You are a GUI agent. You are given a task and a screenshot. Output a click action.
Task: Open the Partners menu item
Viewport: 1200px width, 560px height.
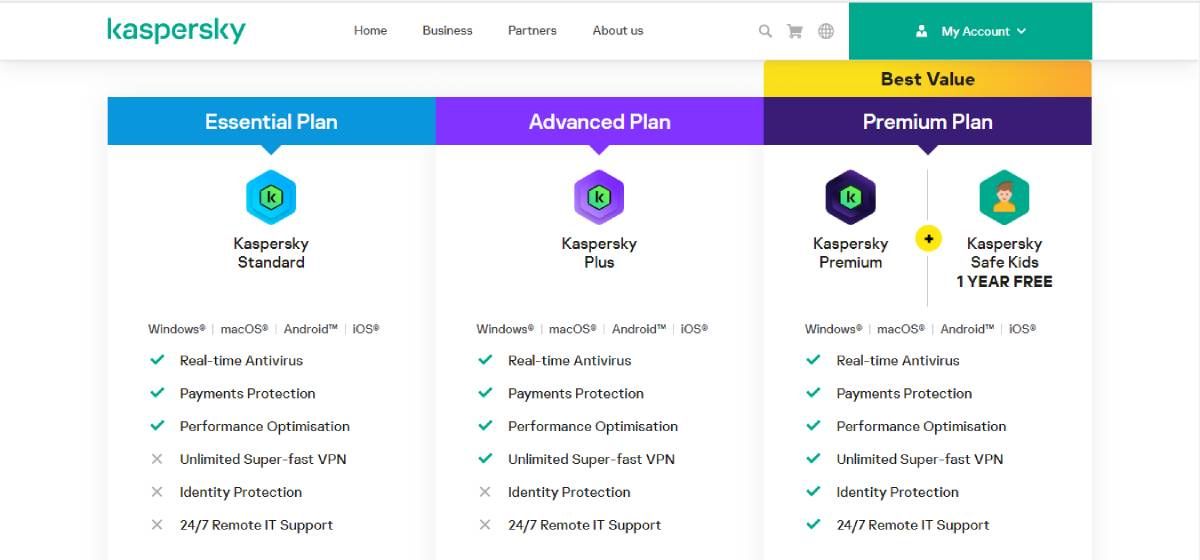pyautogui.click(x=532, y=30)
